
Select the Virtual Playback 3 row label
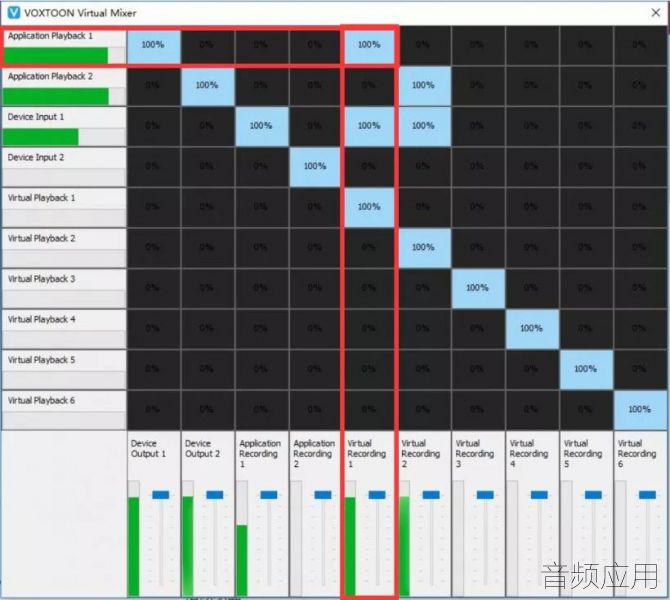[x=41, y=279]
